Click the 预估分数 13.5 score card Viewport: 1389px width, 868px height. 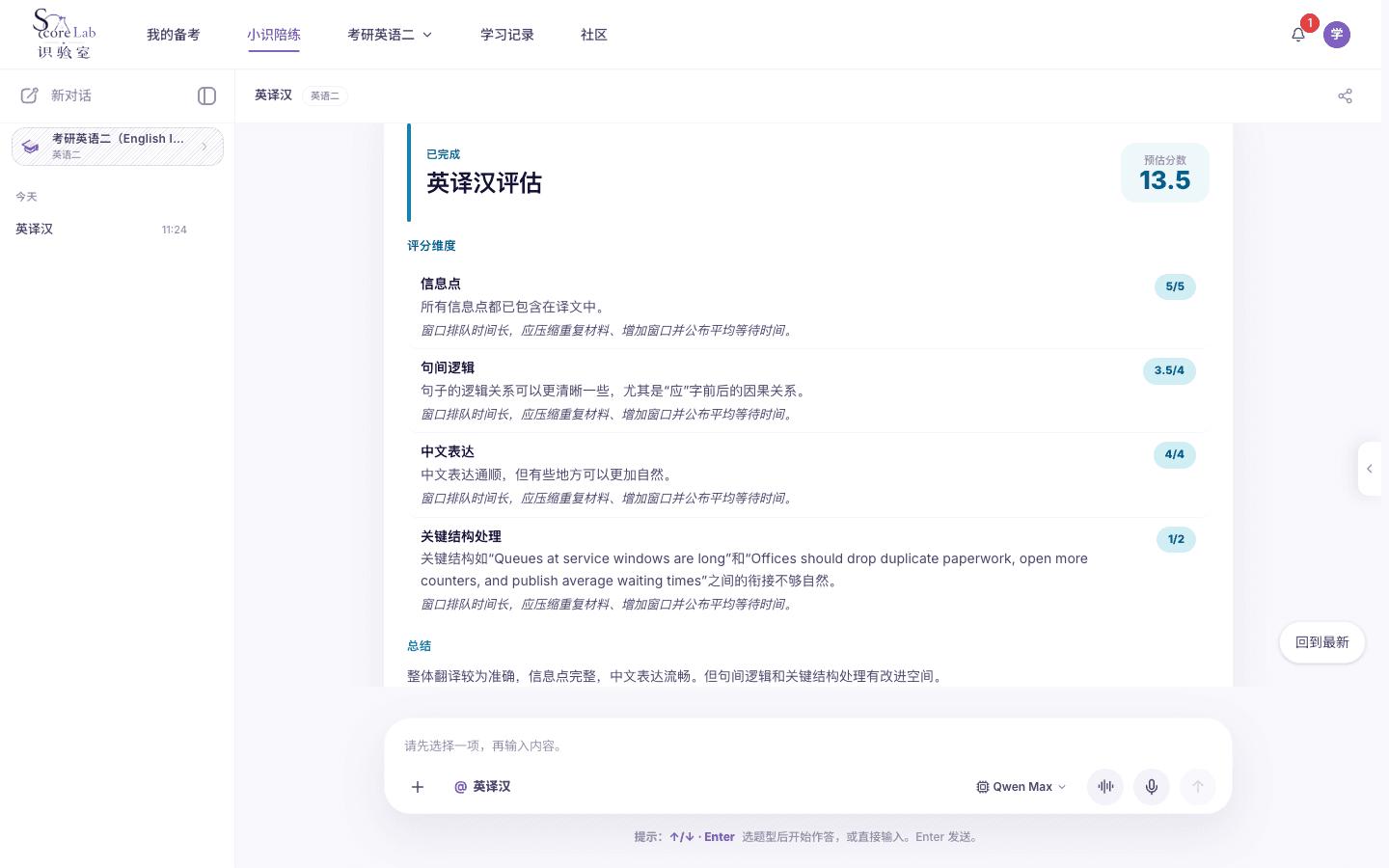(1165, 173)
